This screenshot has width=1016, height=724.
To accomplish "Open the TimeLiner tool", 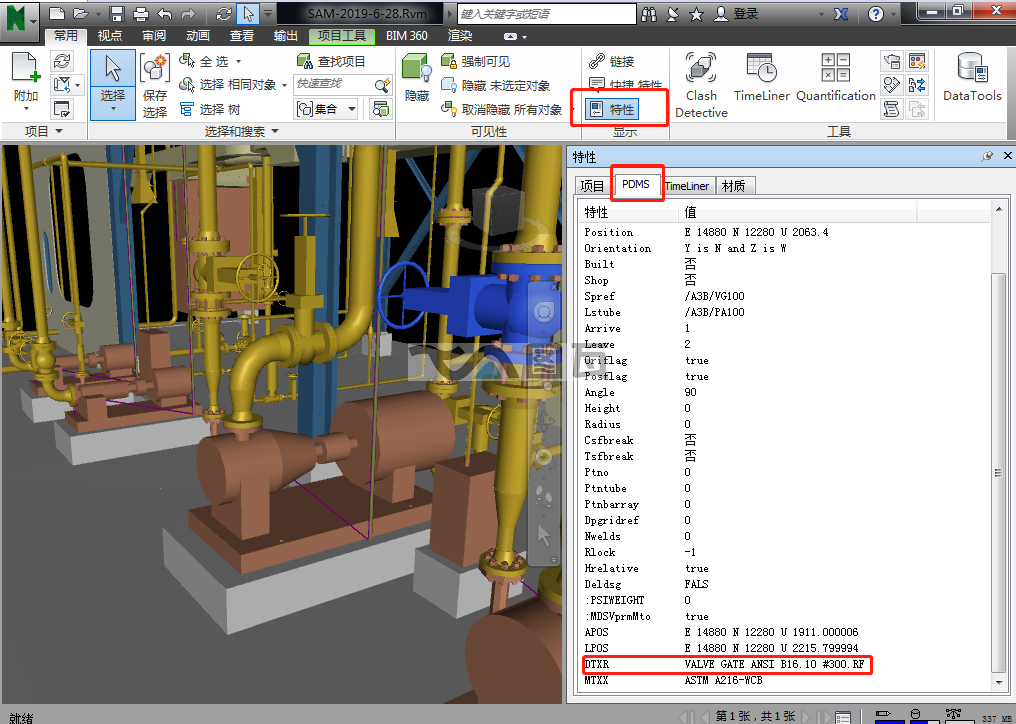I will point(761,78).
